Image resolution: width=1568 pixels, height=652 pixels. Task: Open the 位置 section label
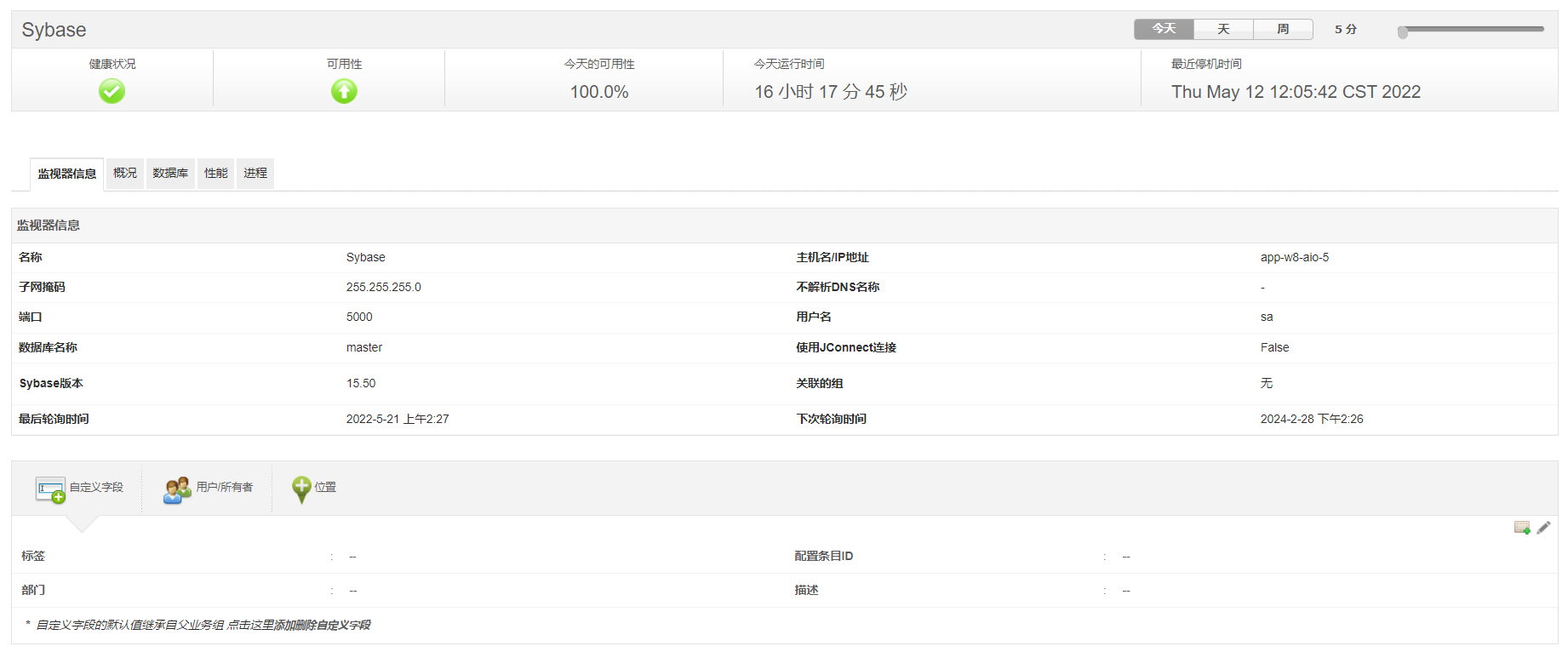pyautogui.click(x=325, y=487)
